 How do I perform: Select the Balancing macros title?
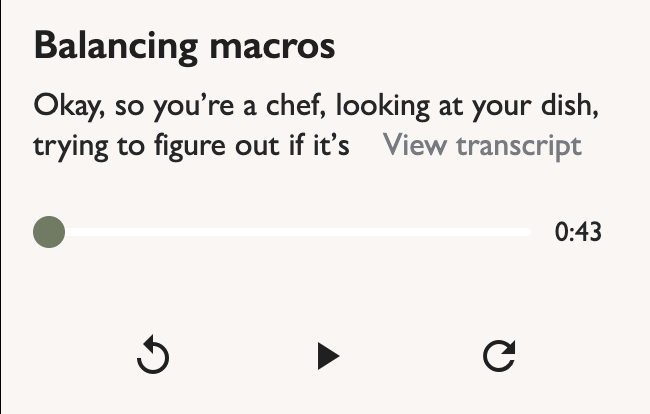click(184, 46)
